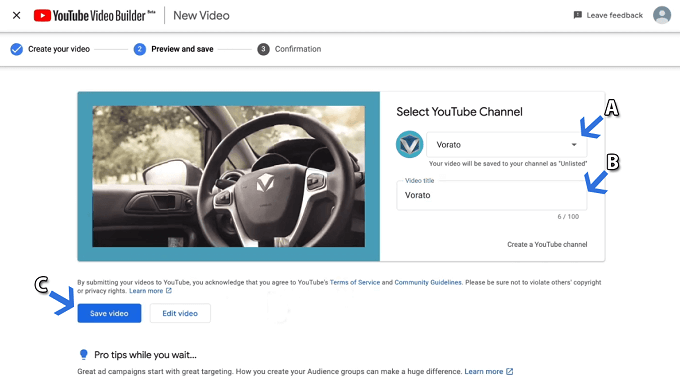Click the external link icon after audience Learn more
Screen dimensions: 680x389
pos(510,372)
